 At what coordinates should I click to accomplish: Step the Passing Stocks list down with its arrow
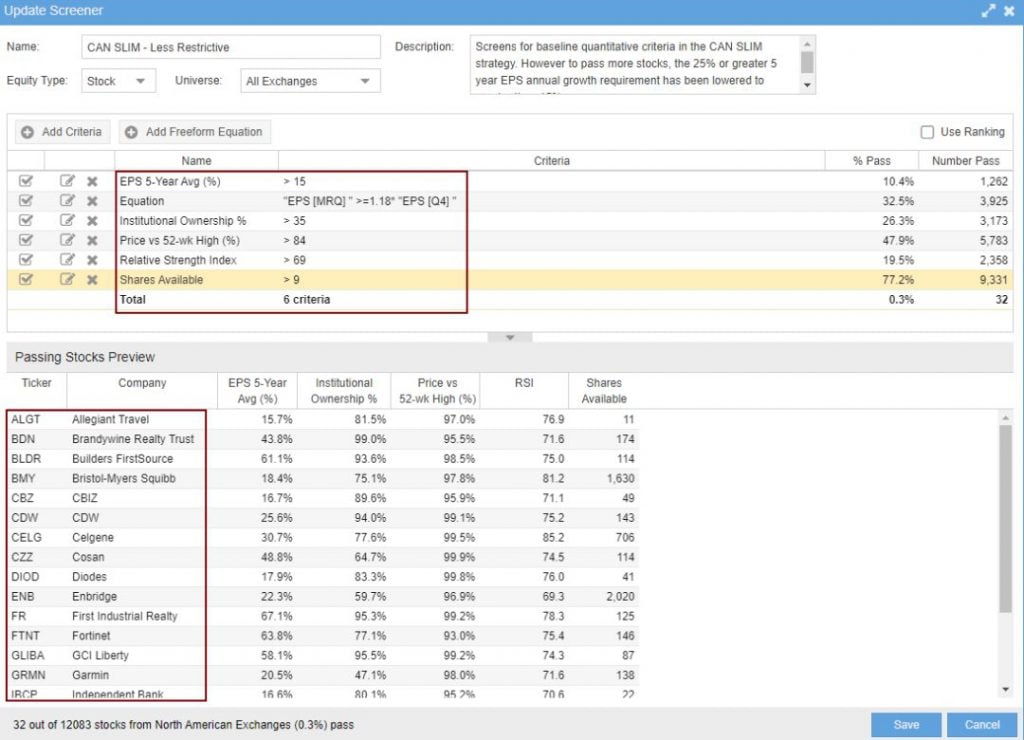click(1005, 690)
